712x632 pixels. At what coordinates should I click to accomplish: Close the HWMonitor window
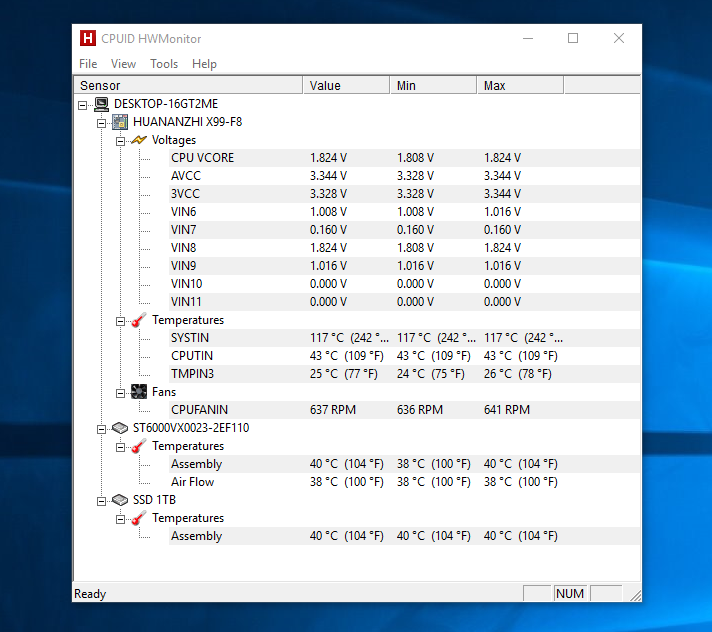coord(618,39)
